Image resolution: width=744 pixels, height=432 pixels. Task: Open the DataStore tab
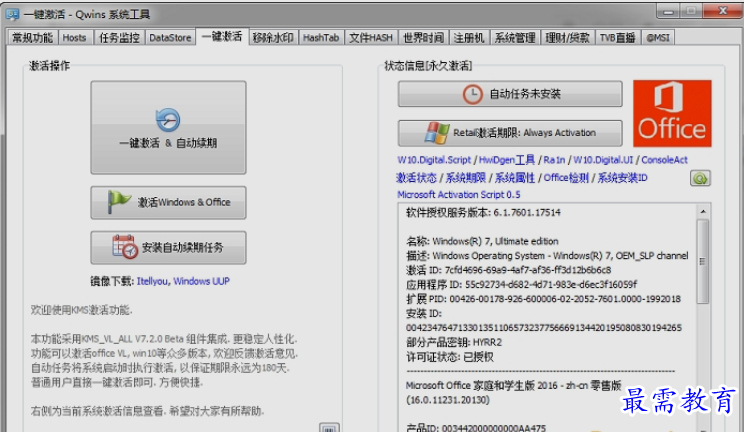coord(170,38)
